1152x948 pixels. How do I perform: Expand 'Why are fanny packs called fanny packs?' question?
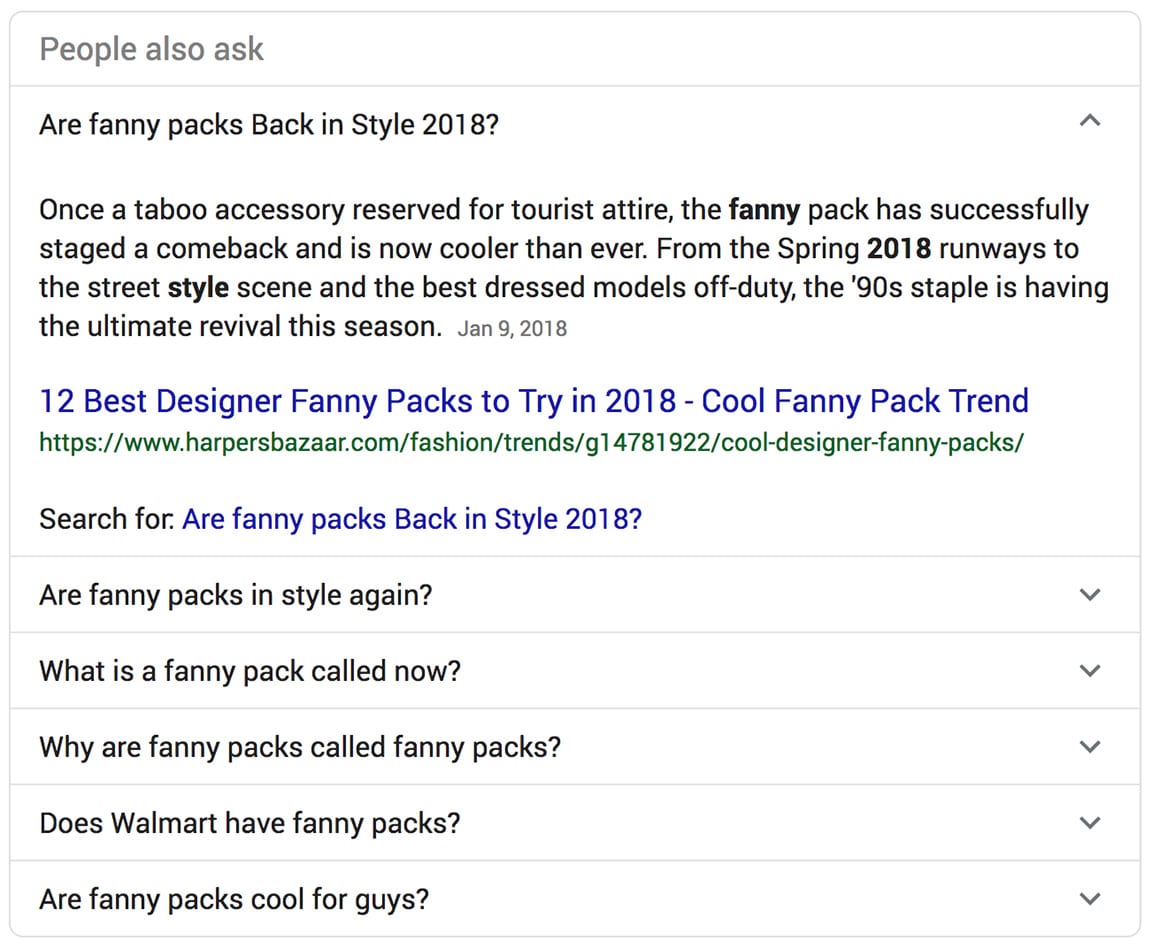(x=575, y=747)
